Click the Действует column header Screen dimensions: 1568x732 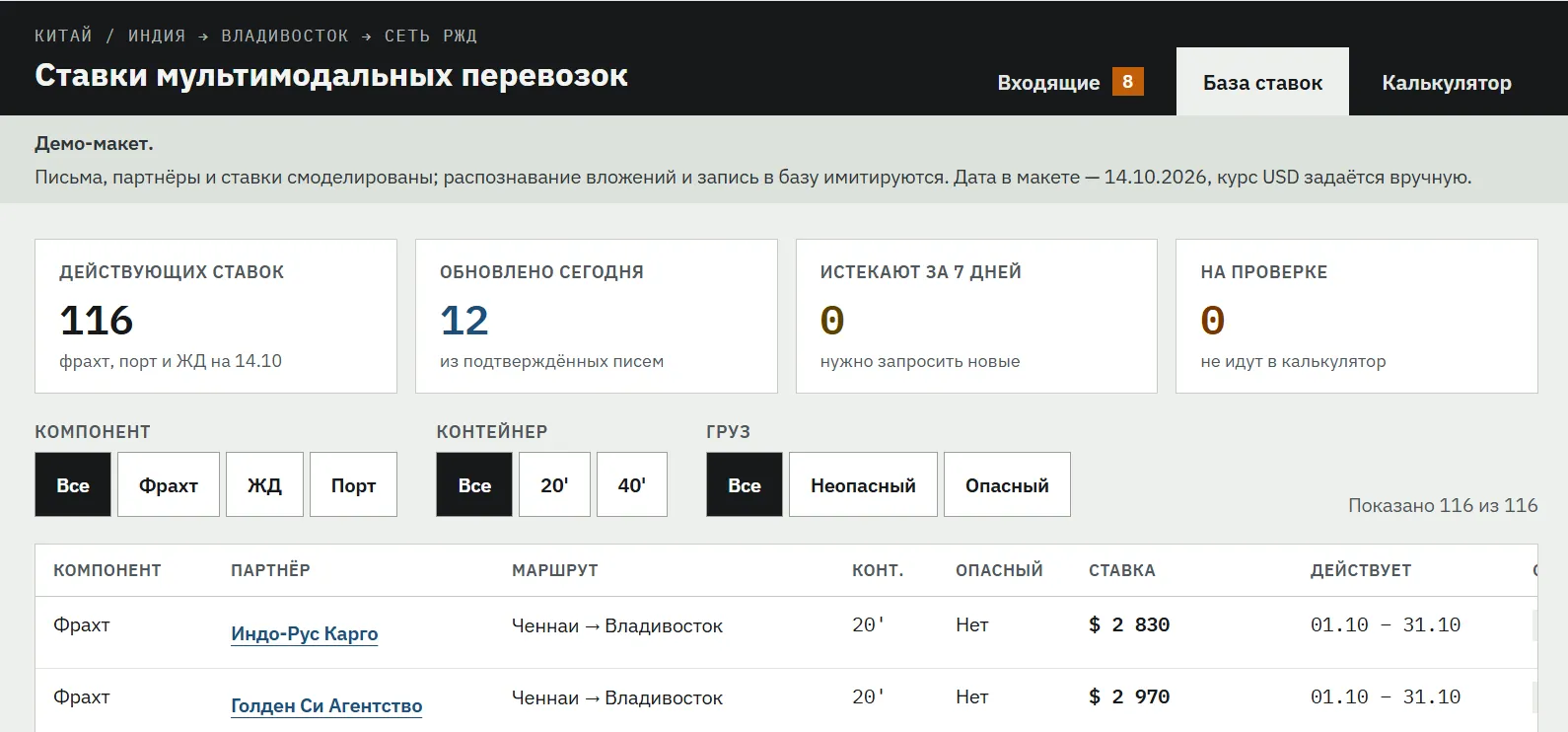click(1361, 570)
